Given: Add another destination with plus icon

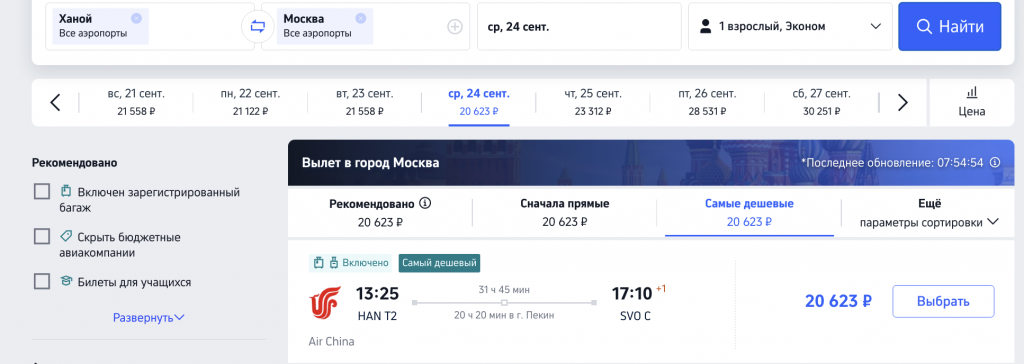Looking at the screenshot, I should click(455, 27).
